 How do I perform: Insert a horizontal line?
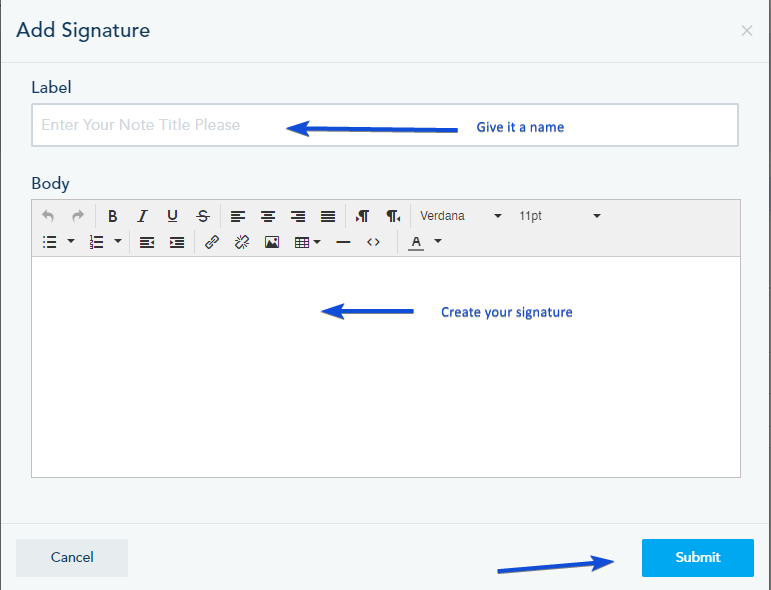(343, 242)
